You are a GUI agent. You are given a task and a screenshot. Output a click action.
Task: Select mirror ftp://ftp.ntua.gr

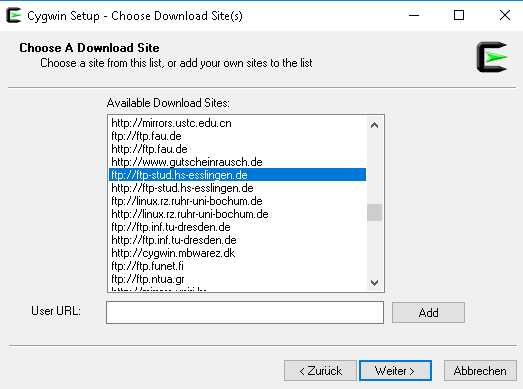(x=237, y=279)
